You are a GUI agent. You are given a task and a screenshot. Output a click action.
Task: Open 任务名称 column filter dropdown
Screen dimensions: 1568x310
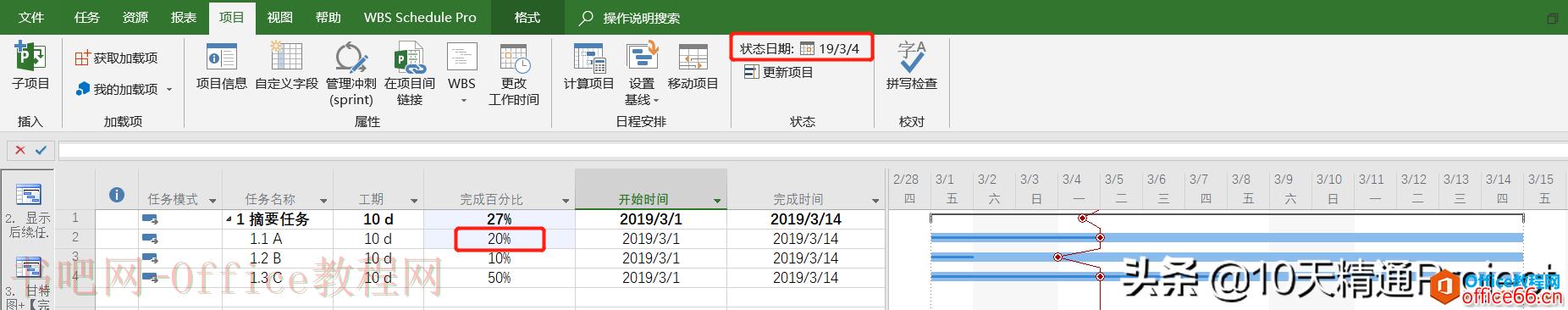coord(323,201)
